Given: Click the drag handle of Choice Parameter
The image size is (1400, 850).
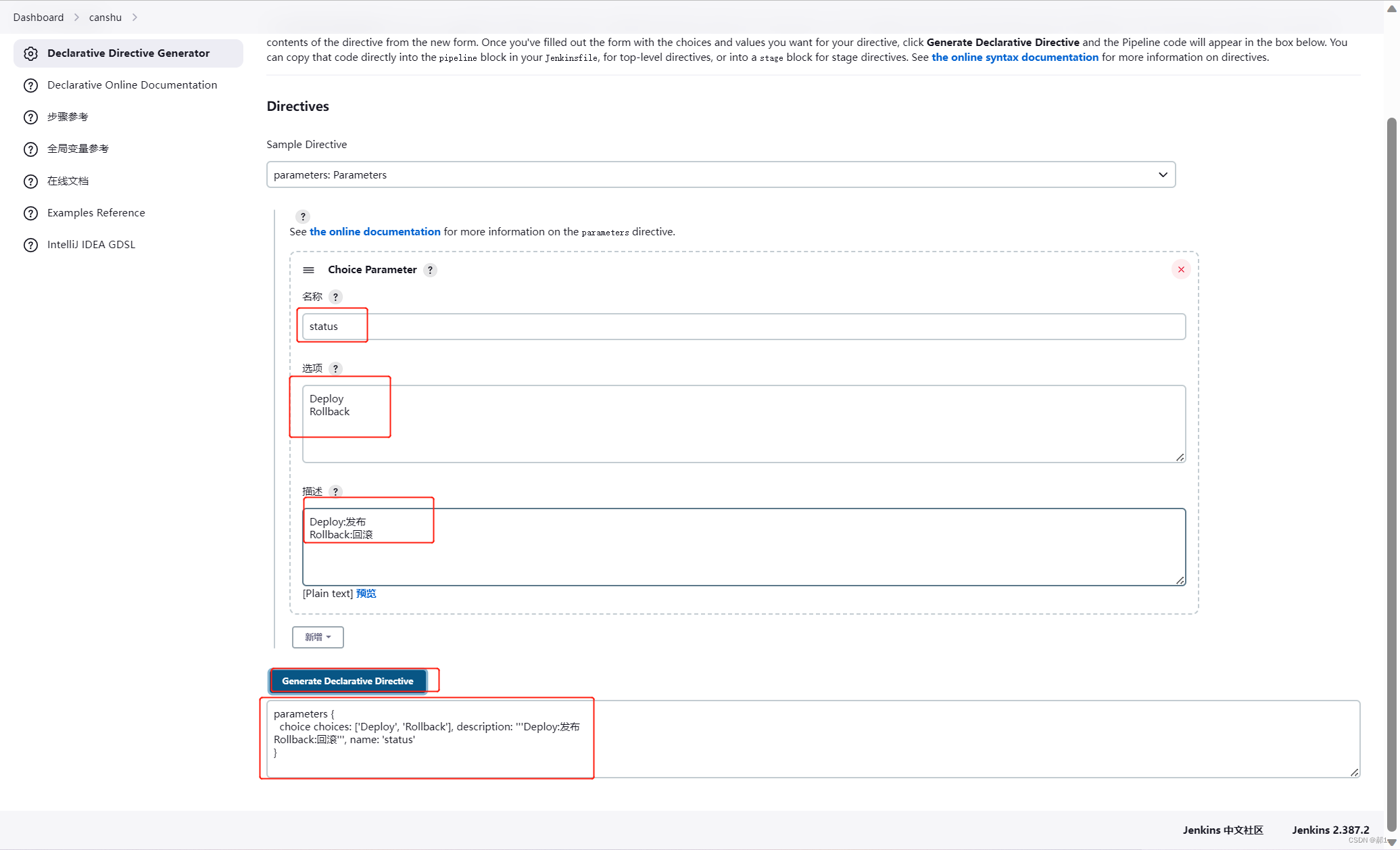Looking at the screenshot, I should [x=308, y=270].
